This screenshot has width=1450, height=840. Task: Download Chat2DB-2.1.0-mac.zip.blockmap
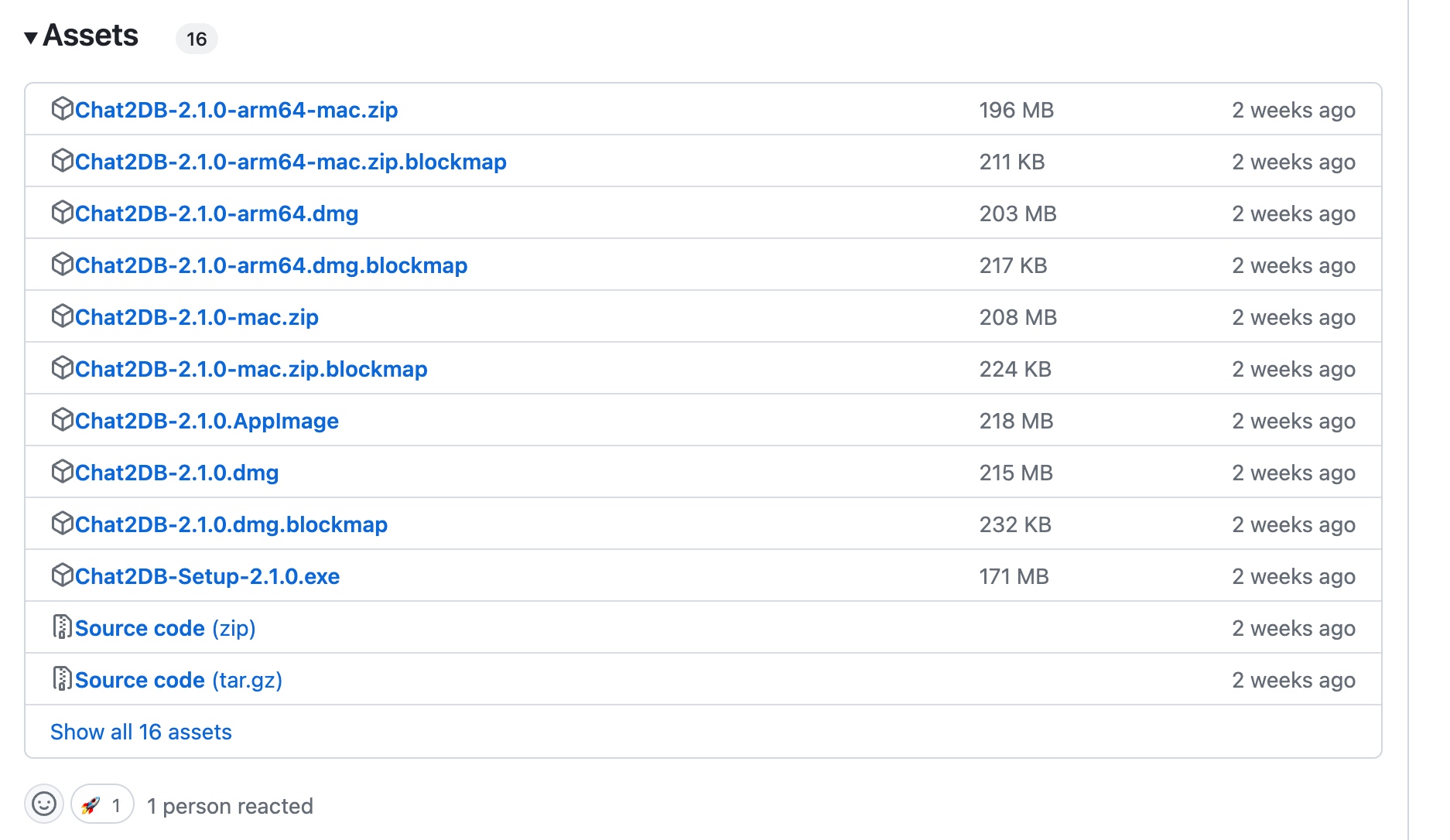251,369
